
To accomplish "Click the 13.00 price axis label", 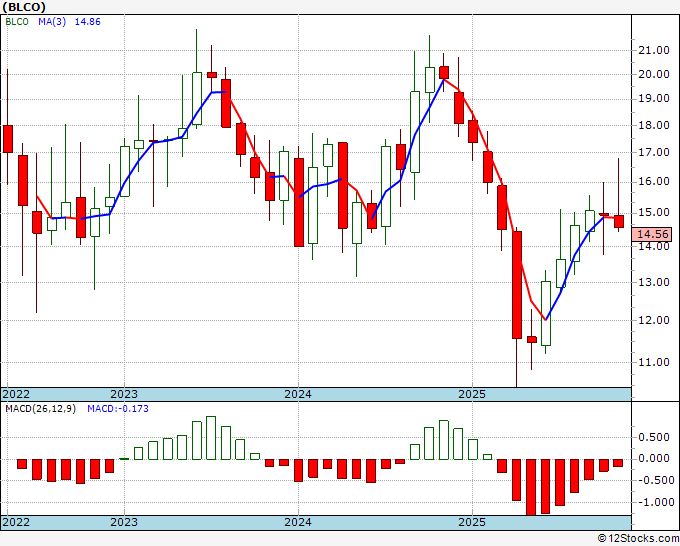I will coord(654,282).
